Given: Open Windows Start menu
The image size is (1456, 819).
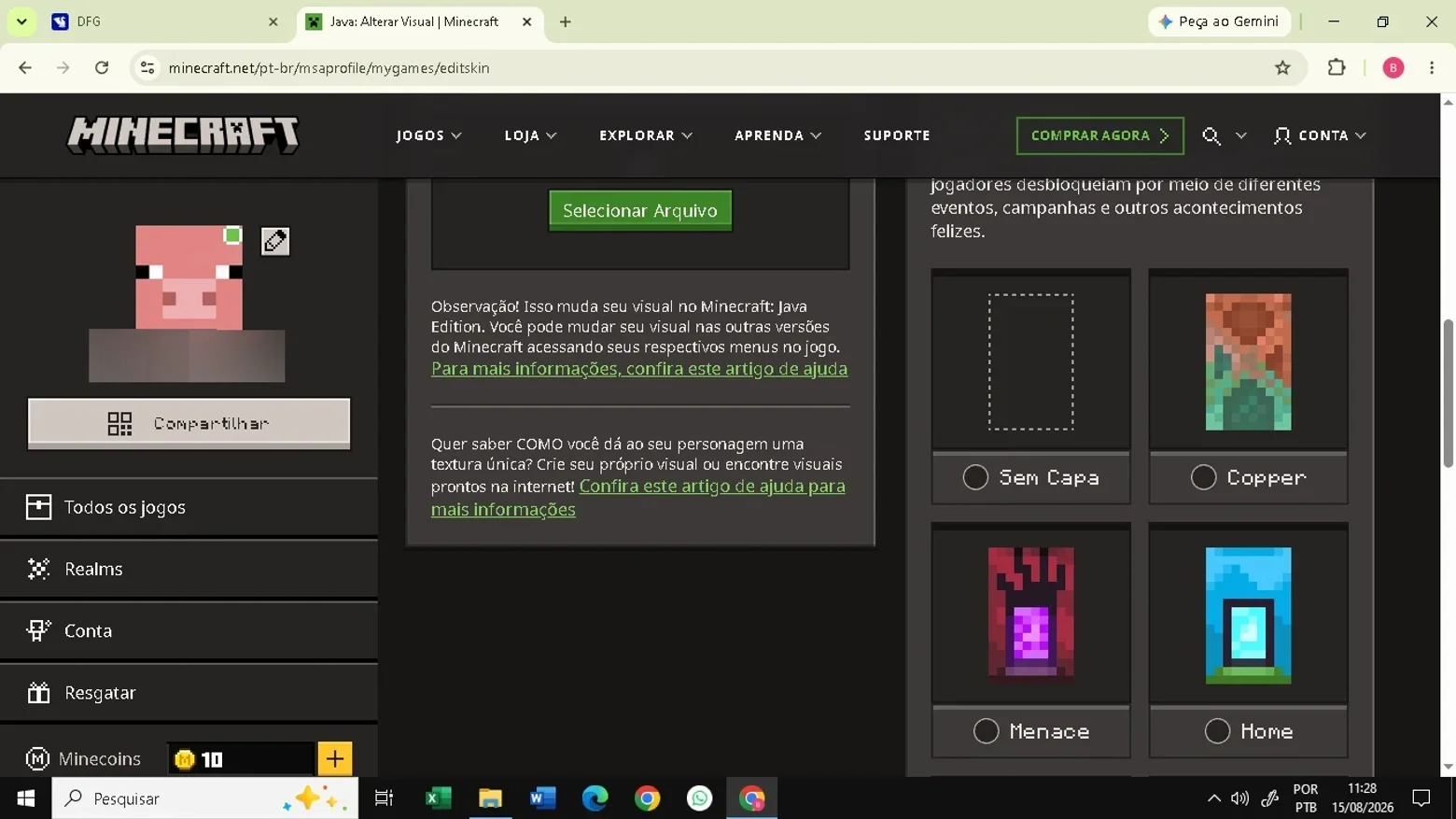Looking at the screenshot, I should pyautogui.click(x=25, y=798).
